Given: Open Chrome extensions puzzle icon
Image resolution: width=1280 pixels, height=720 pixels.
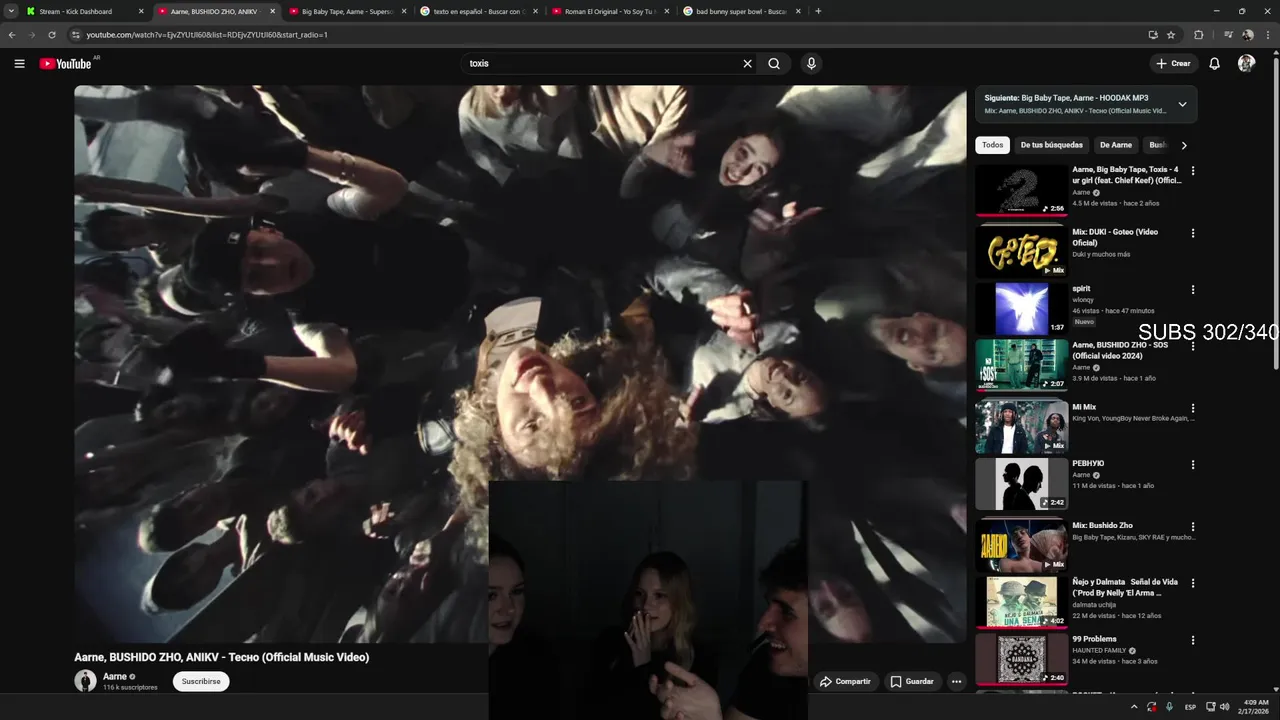Looking at the screenshot, I should tap(1199, 34).
